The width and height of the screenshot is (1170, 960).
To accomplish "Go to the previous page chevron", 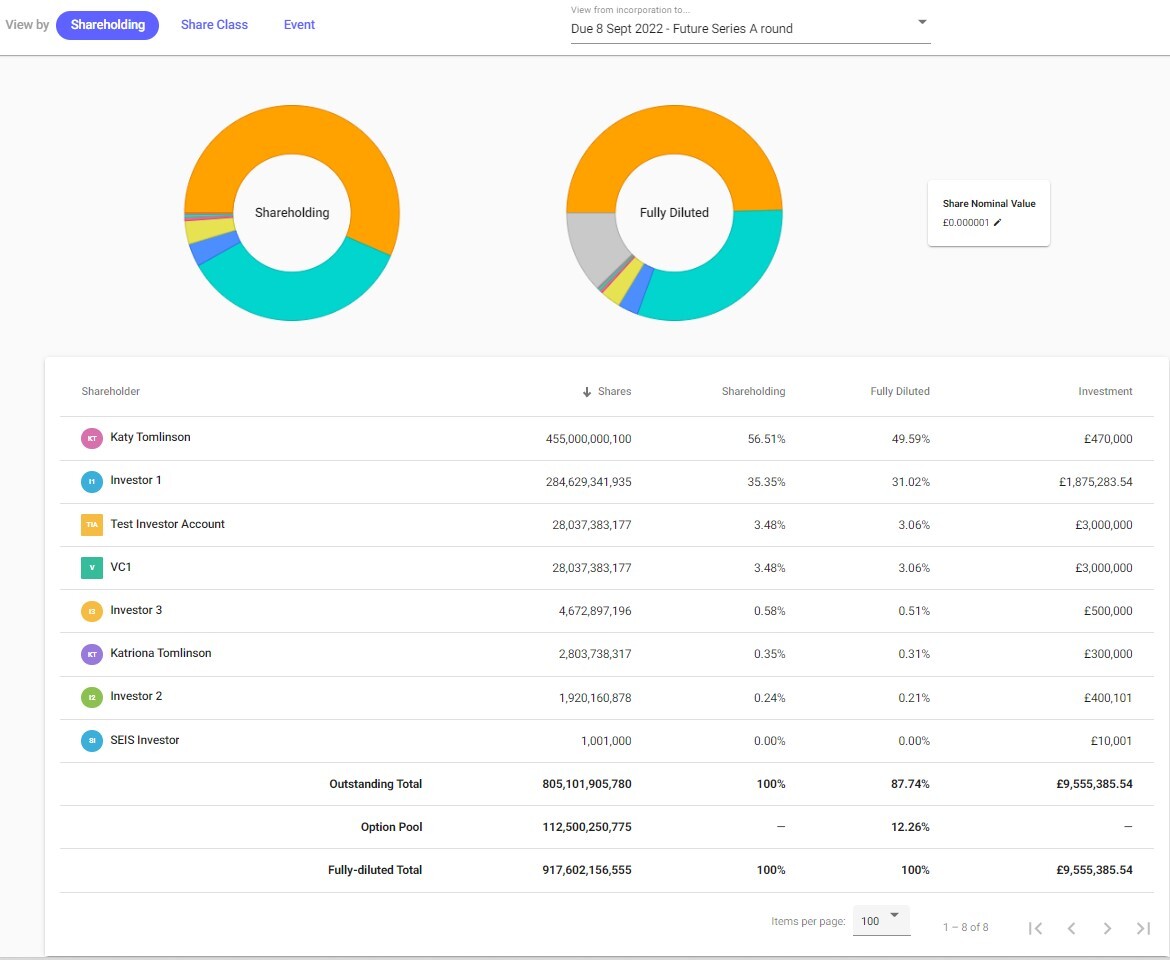I will coord(1071,928).
